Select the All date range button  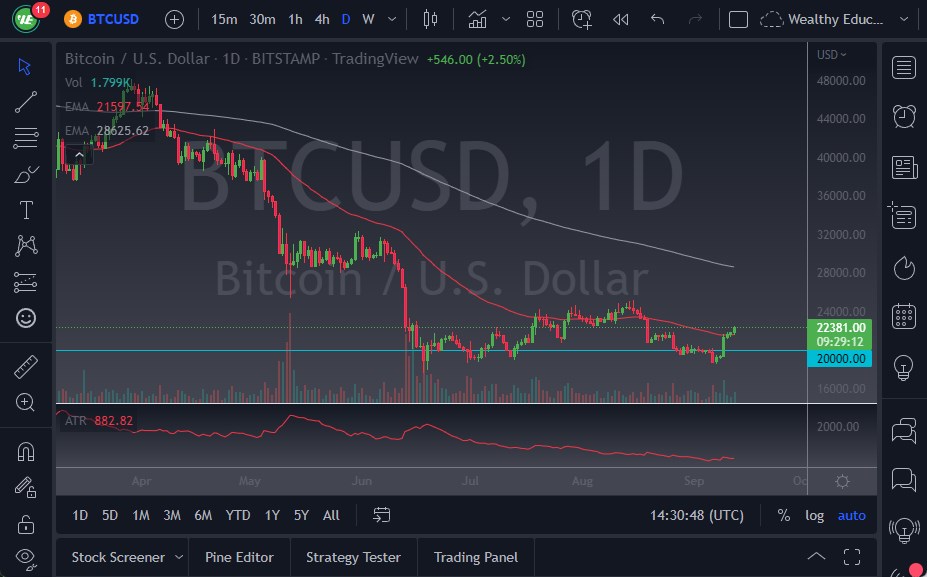331,515
